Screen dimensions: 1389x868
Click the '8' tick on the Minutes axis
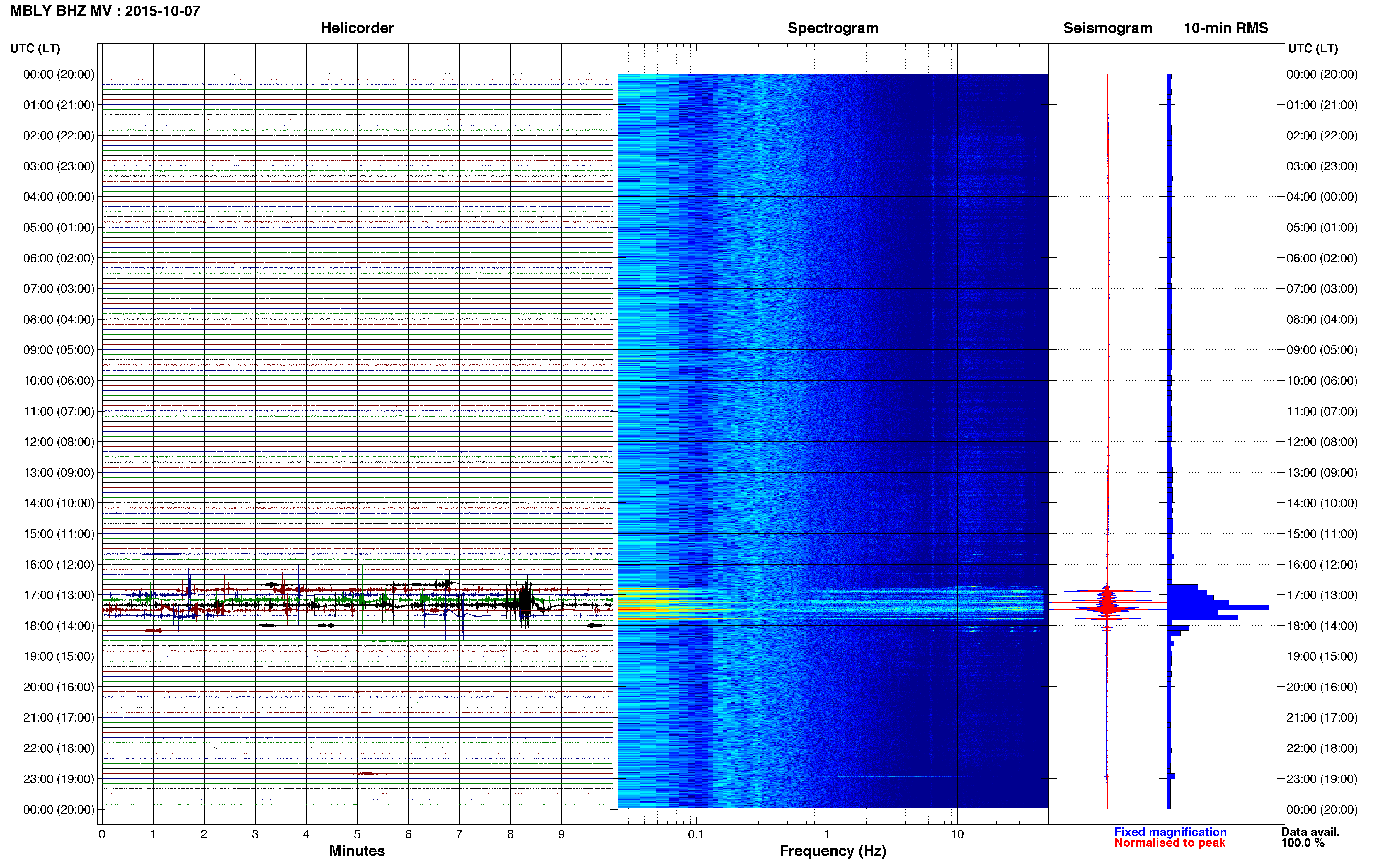(x=510, y=835)
